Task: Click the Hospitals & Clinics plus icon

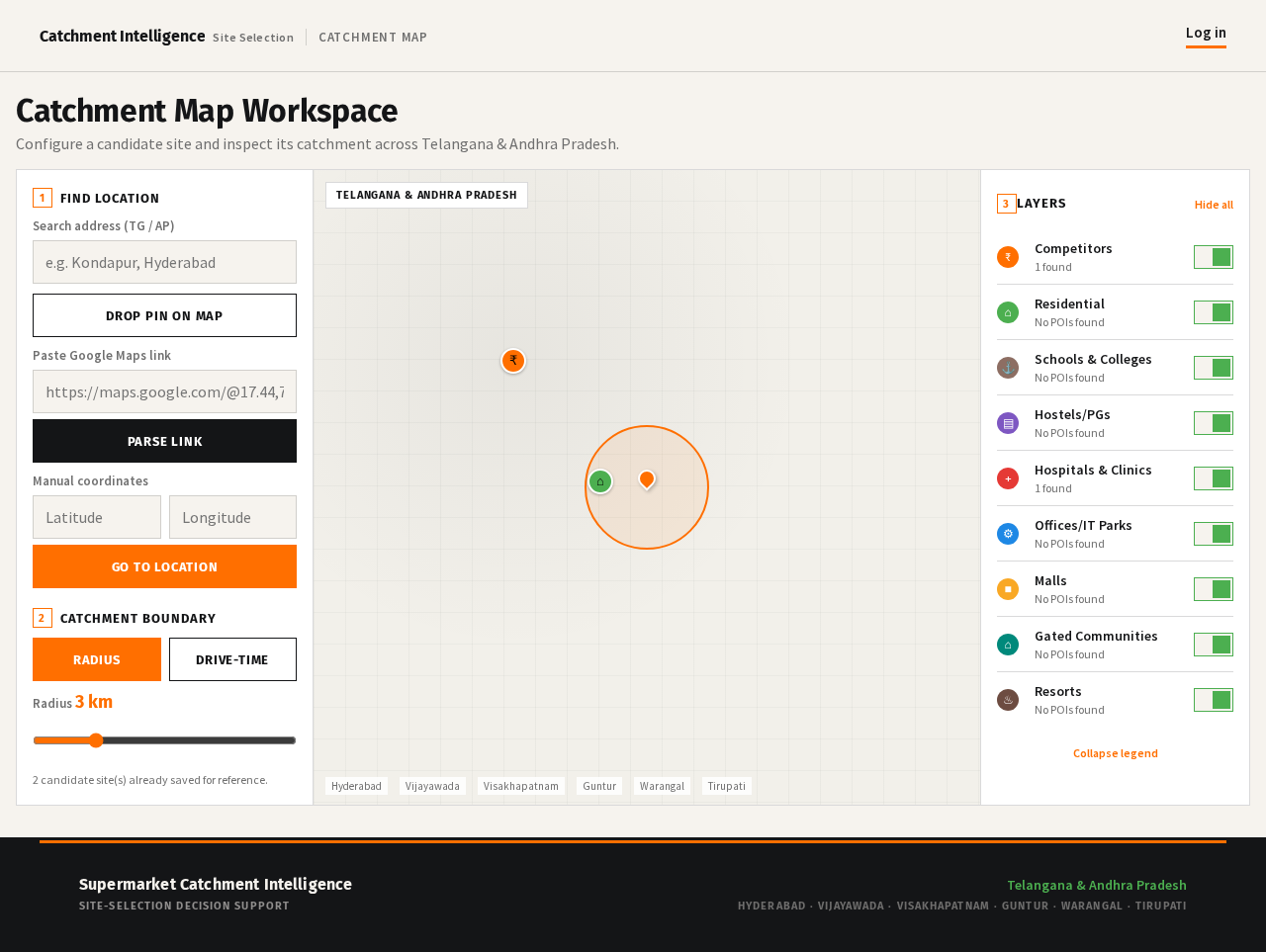Action: tap(1008, 478)
